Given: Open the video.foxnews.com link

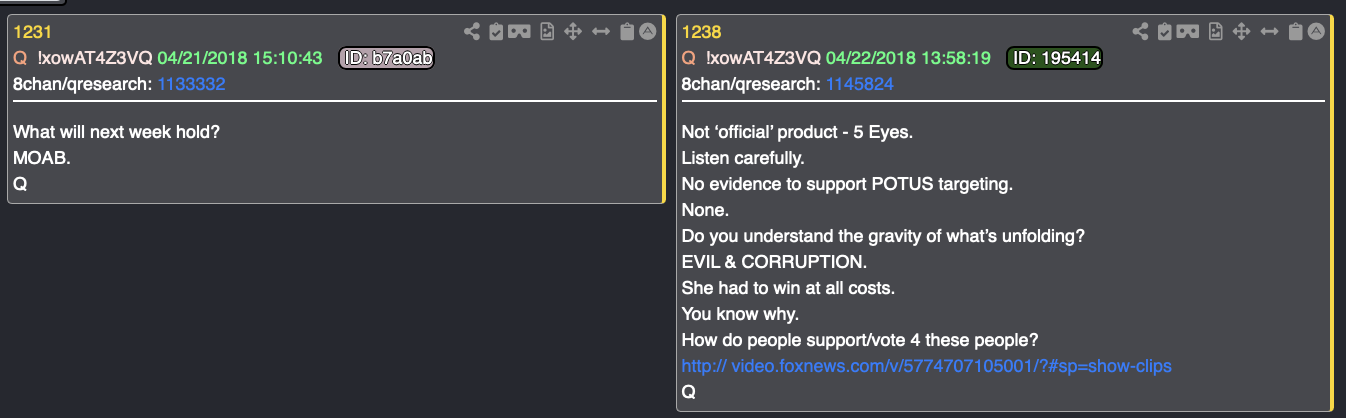Looking at the screenshot, I should [x=926, y=366].
